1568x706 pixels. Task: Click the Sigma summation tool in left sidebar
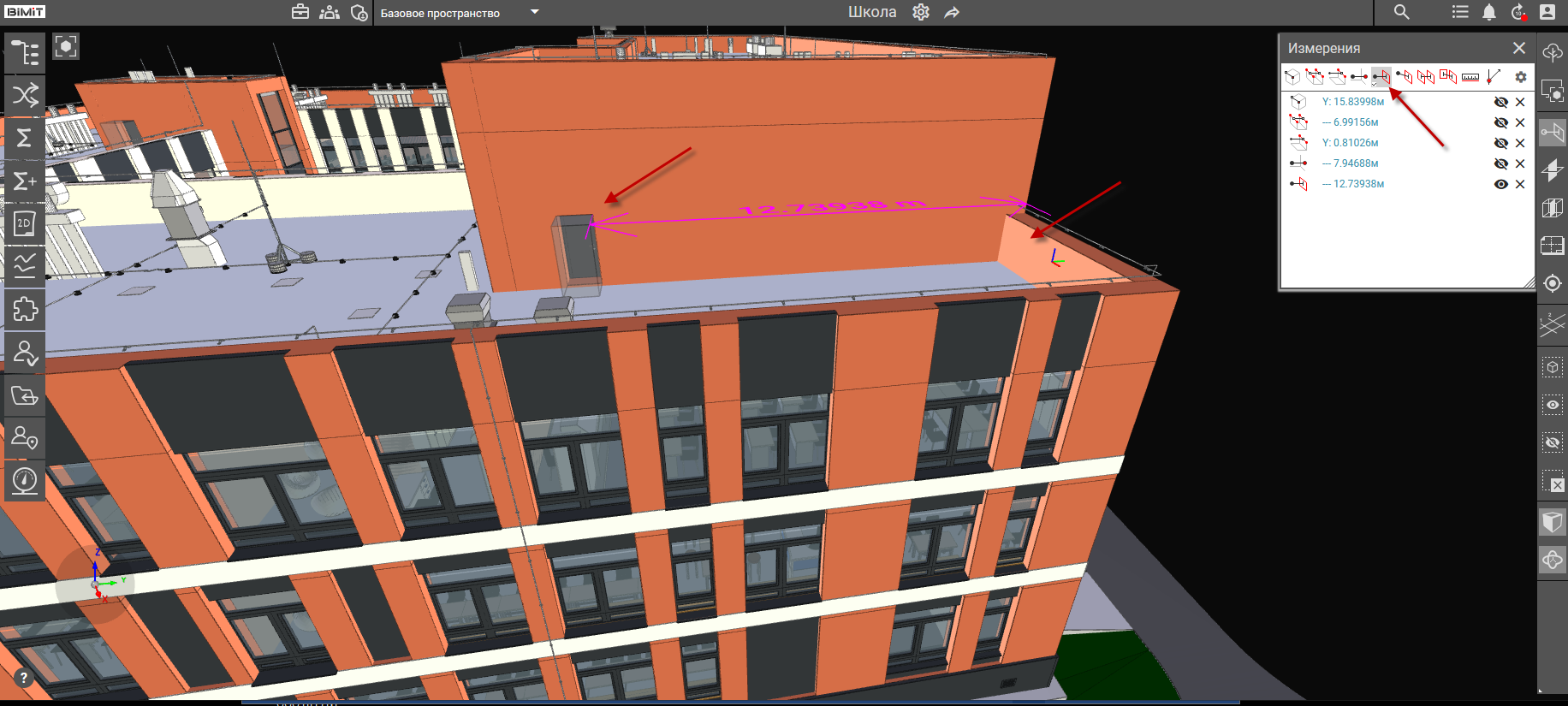[x=25, y=138]
